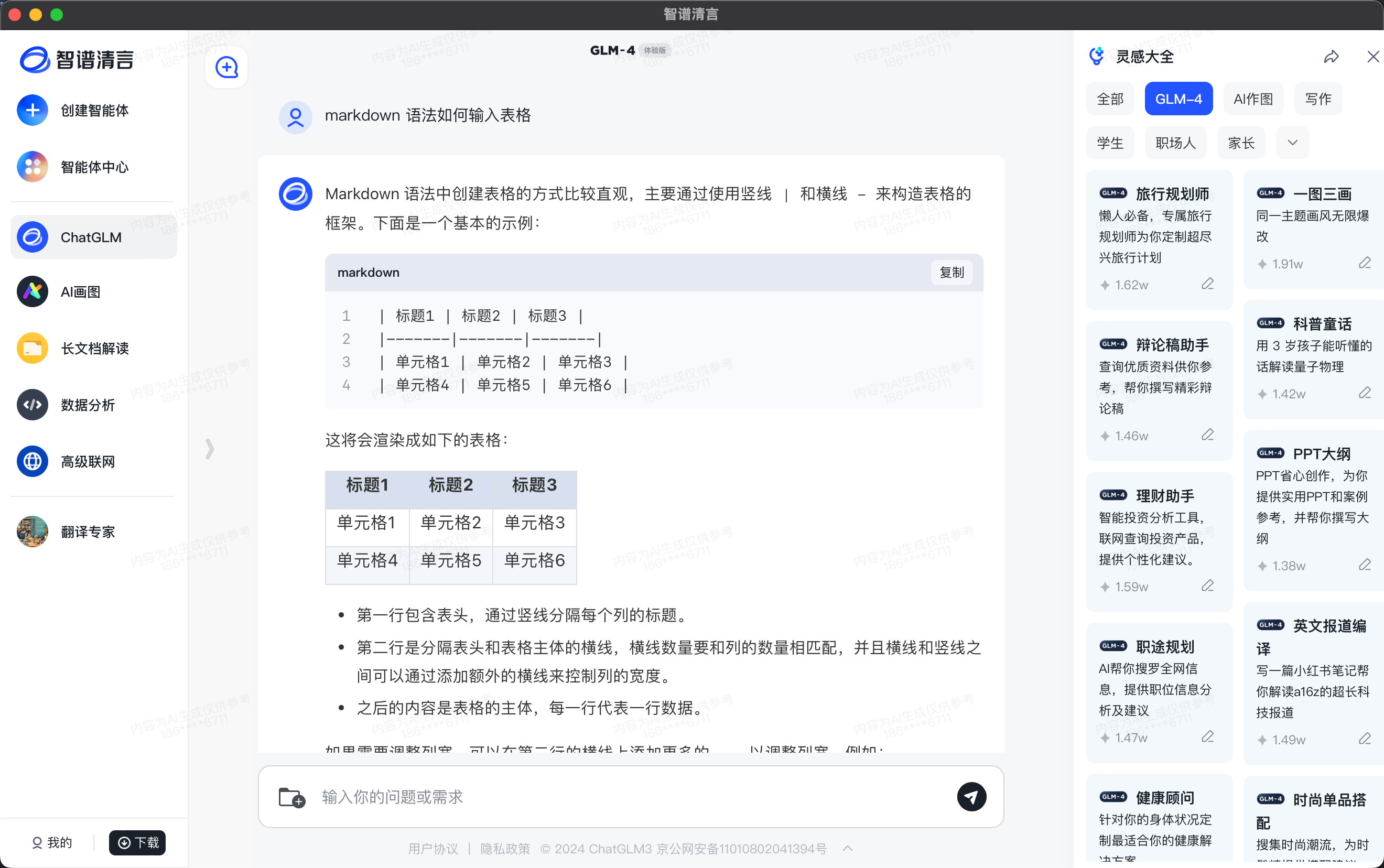Attach a file to your message

coord(291,797)
